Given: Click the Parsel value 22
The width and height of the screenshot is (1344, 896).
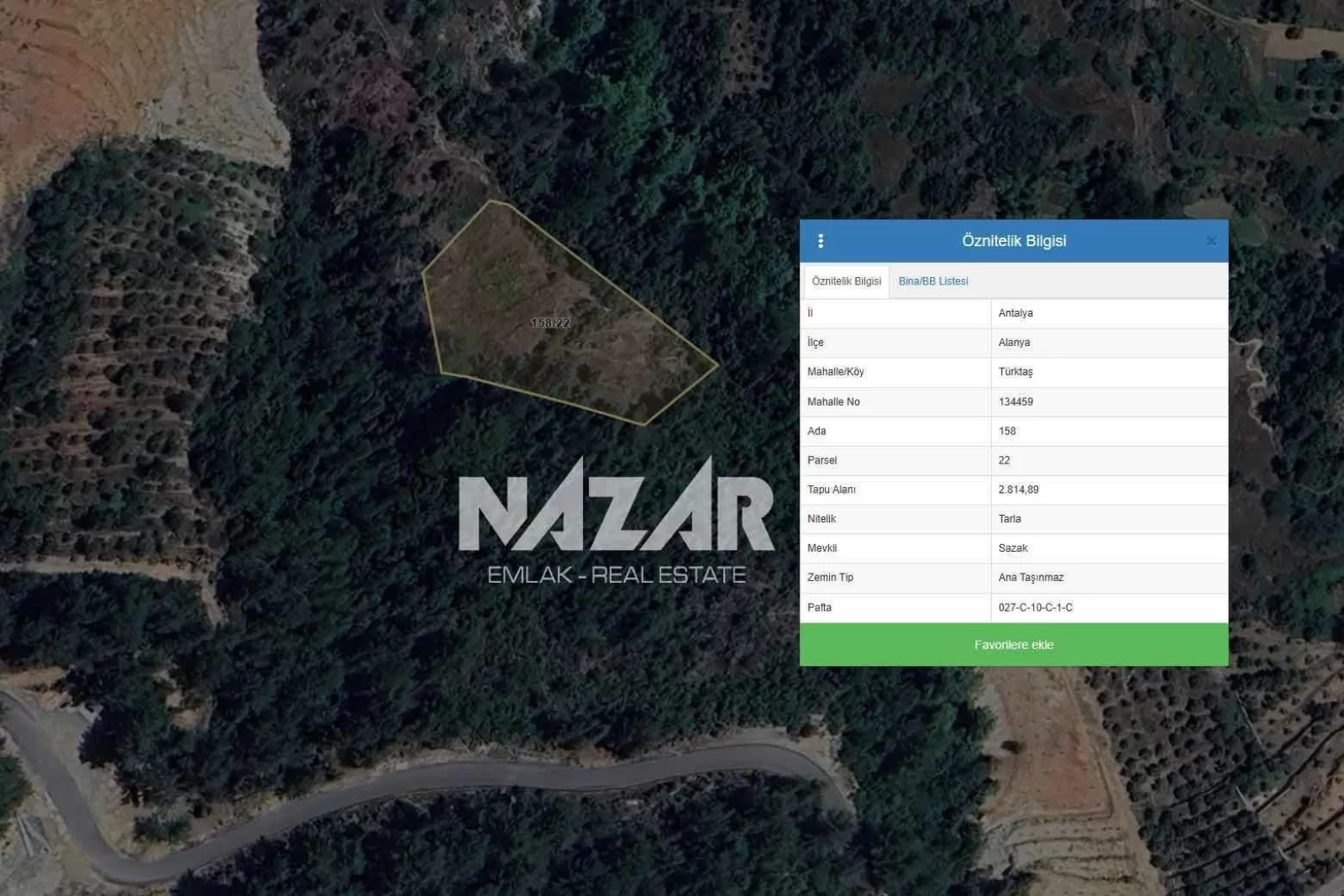Looking at the screenshot, I should click(1004, 460).
